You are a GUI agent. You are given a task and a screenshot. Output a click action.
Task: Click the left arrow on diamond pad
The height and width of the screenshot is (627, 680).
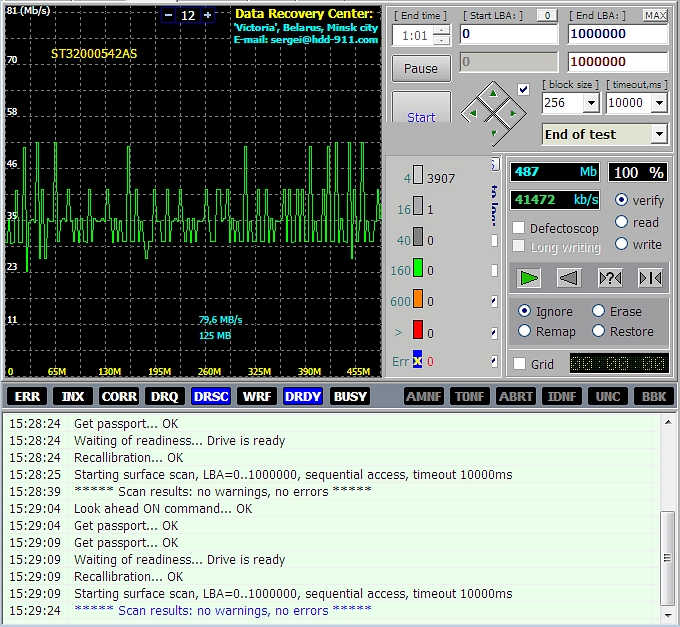point(473,113)
